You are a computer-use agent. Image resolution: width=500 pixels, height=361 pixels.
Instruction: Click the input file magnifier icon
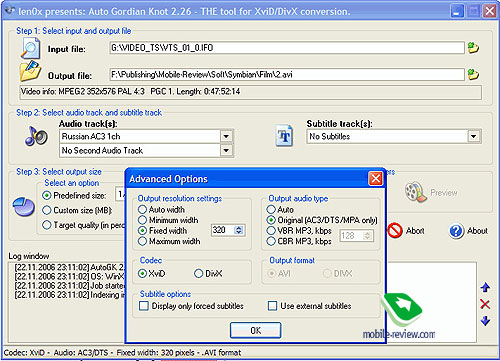tap(31, 48)
